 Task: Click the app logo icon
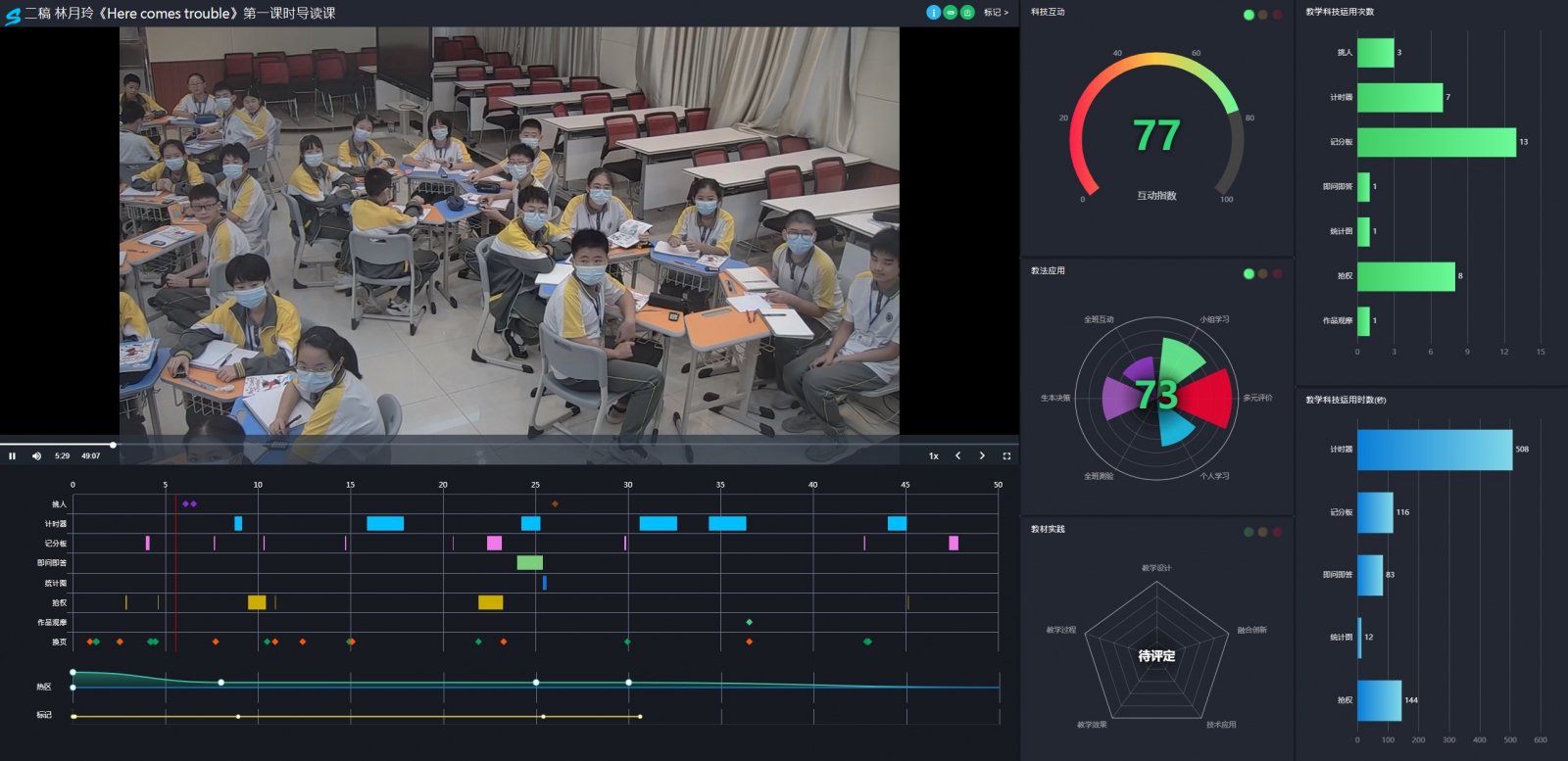(13, 15)
